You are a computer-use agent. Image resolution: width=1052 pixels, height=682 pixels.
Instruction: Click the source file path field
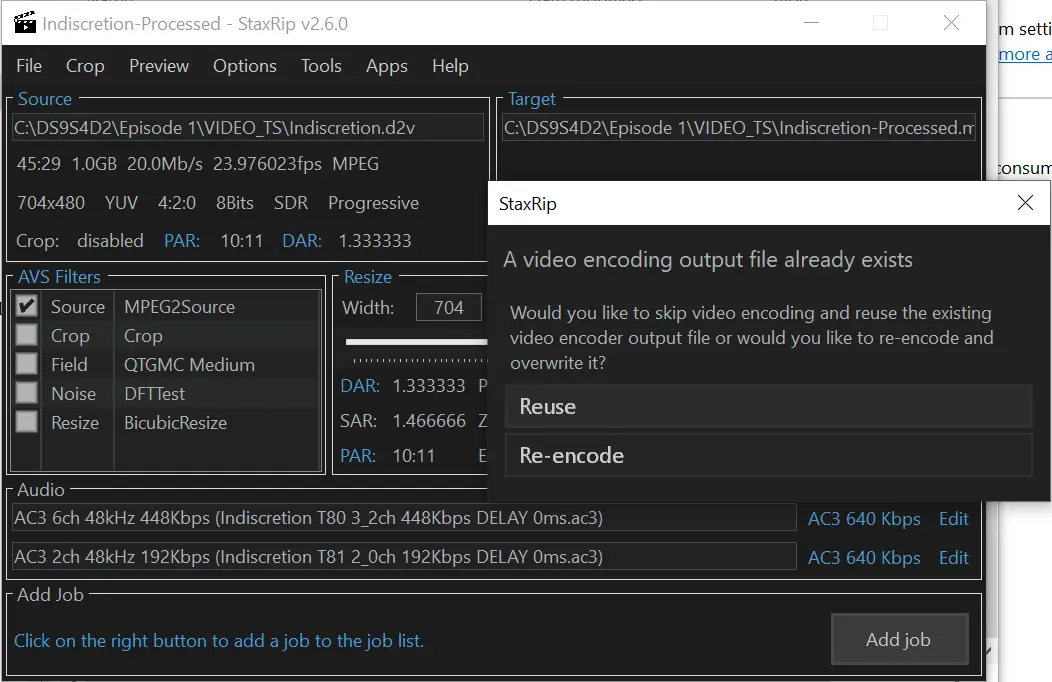tap(248, 127)
